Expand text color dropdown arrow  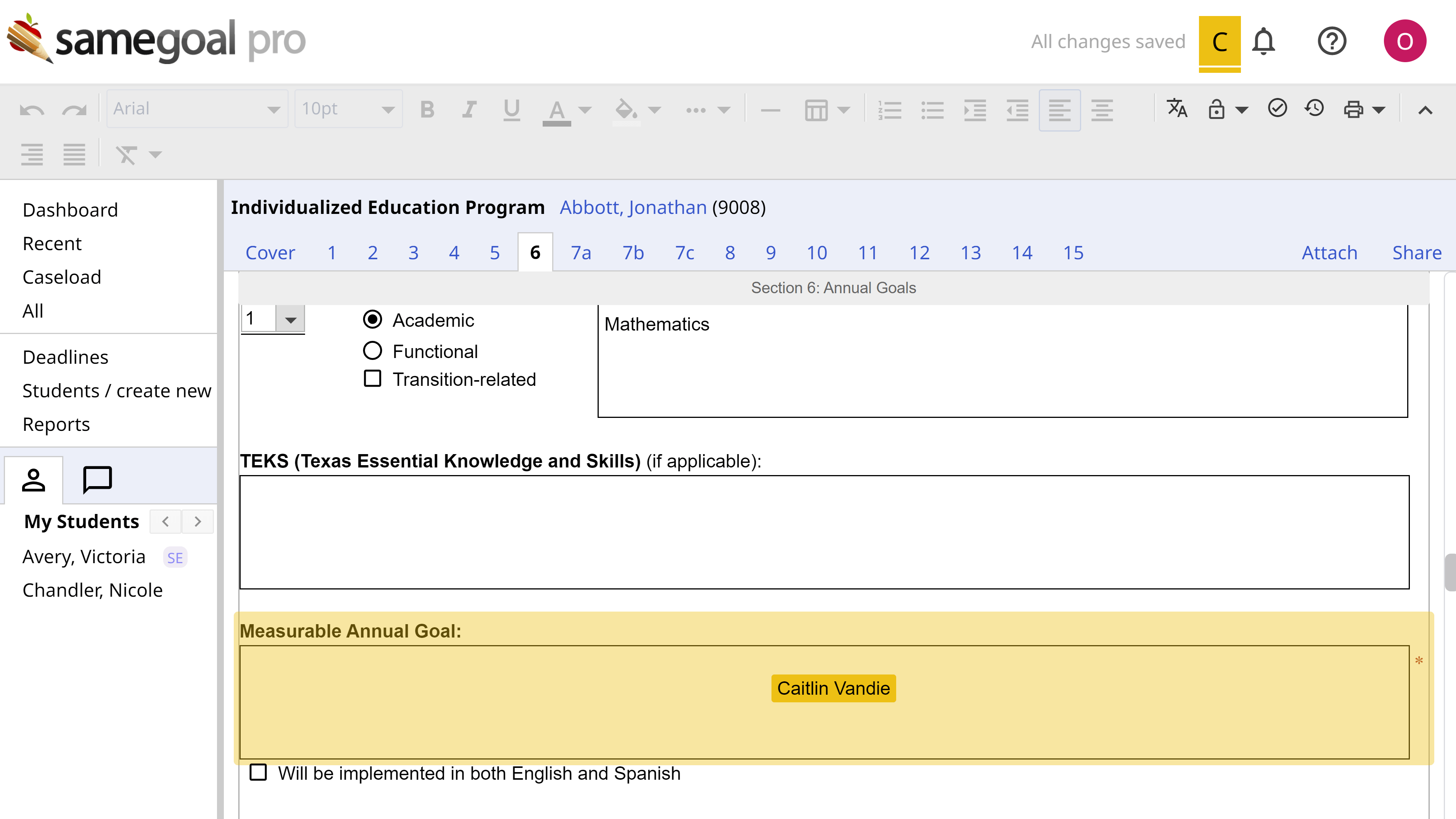click(x=585, y=110)
